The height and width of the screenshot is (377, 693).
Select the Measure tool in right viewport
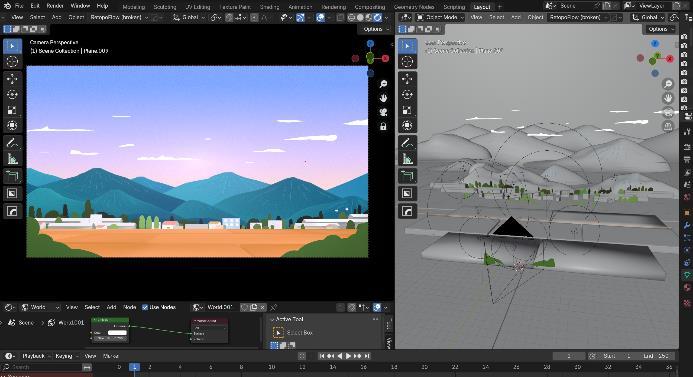point(407,159)
